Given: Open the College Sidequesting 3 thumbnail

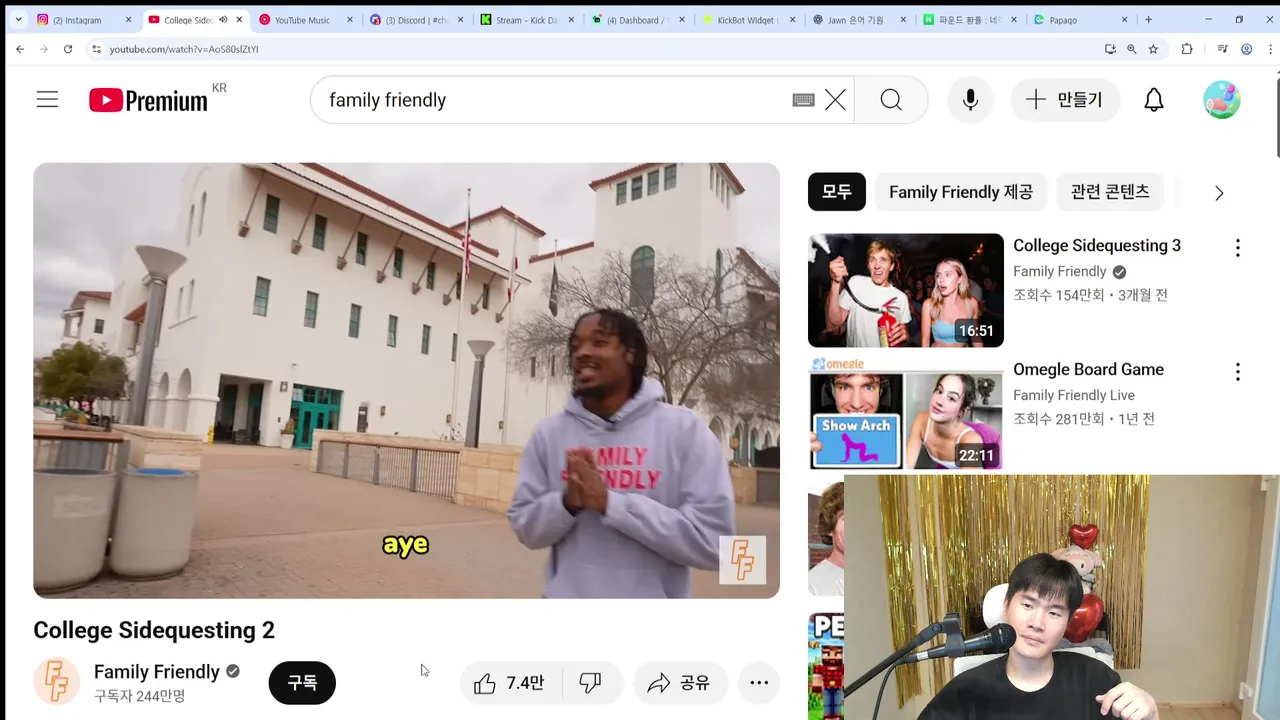Looking at the screenshot, I should click(x=906, y=290).
